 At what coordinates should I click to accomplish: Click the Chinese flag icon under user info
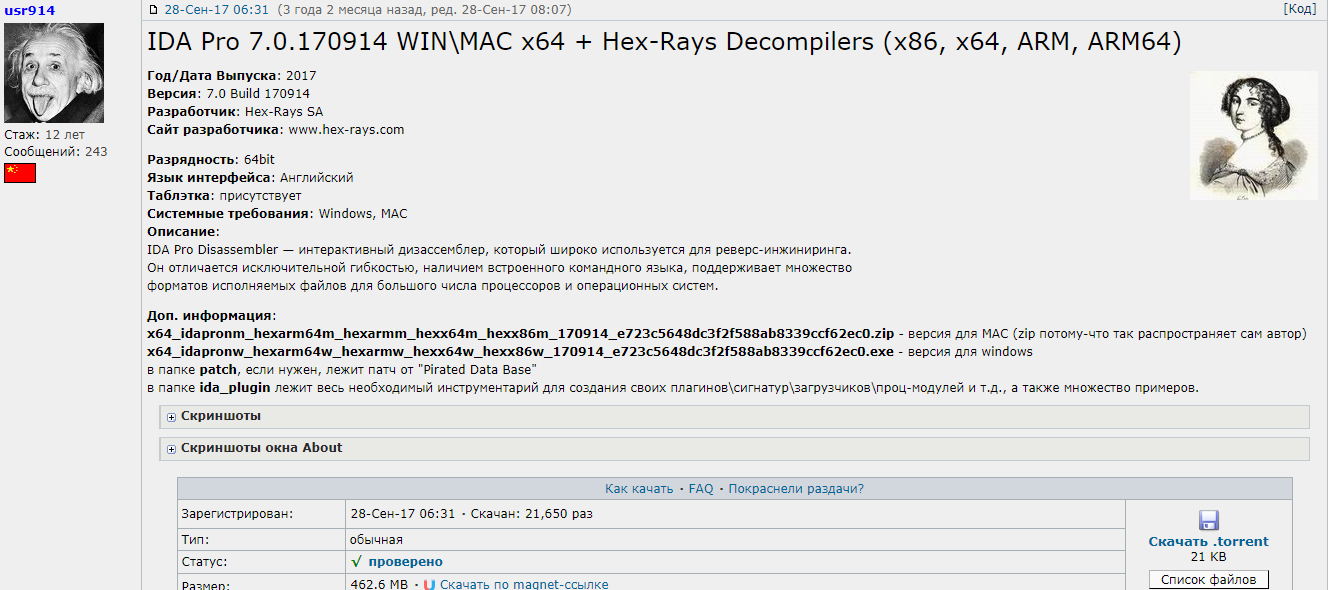tap(20, 173)
